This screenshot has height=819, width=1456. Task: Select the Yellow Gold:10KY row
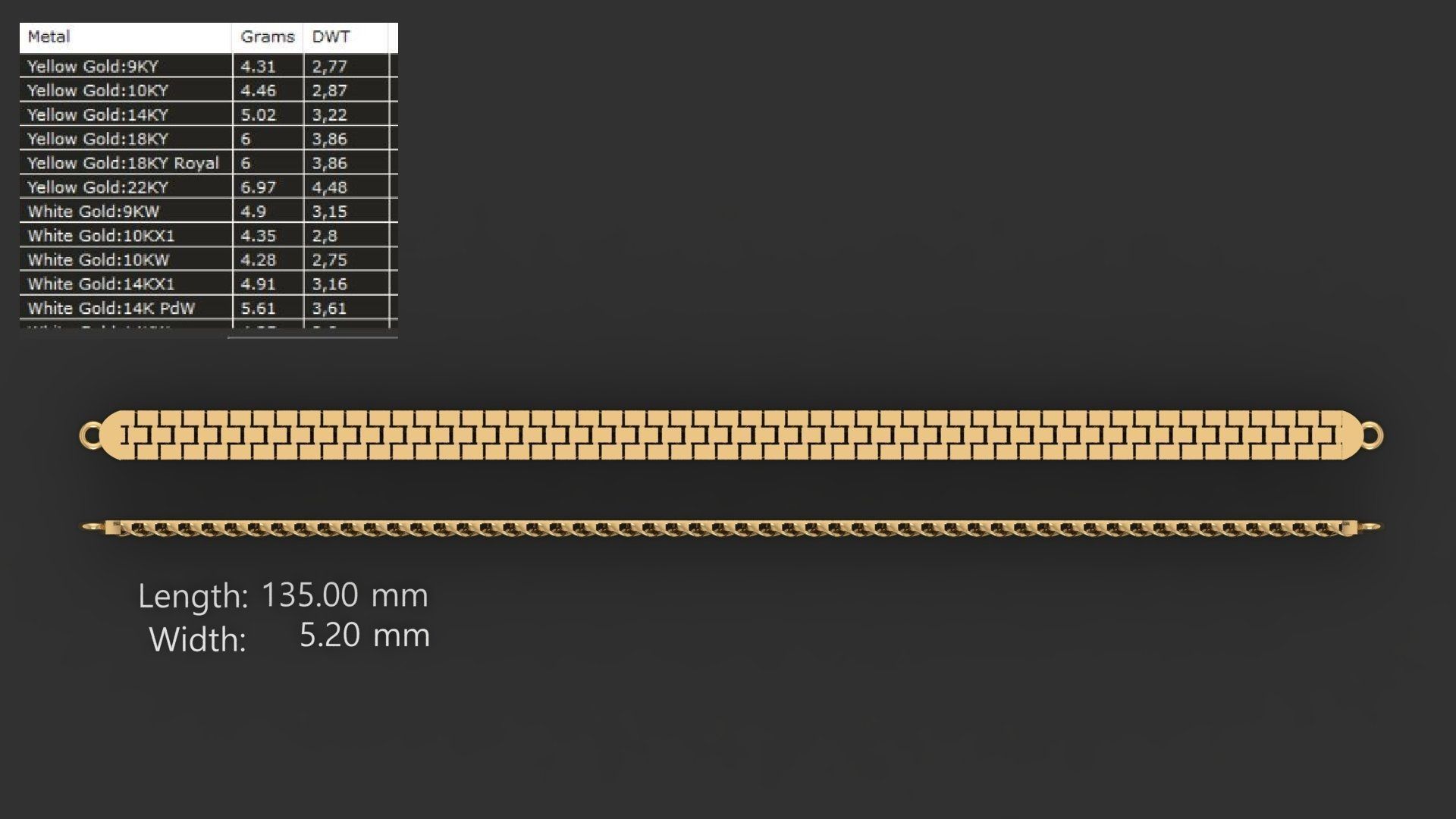[x=98, y=90]
